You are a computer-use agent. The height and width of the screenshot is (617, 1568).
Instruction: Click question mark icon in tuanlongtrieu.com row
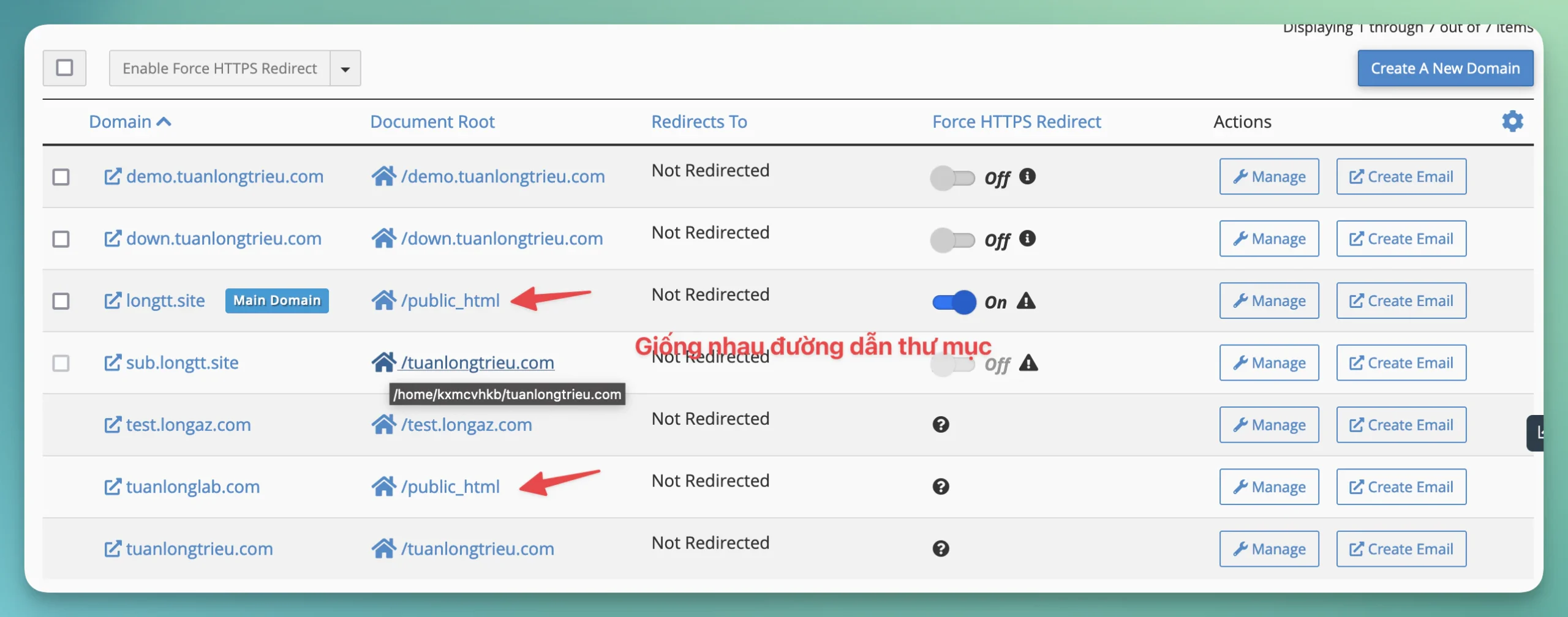[941, 549]
